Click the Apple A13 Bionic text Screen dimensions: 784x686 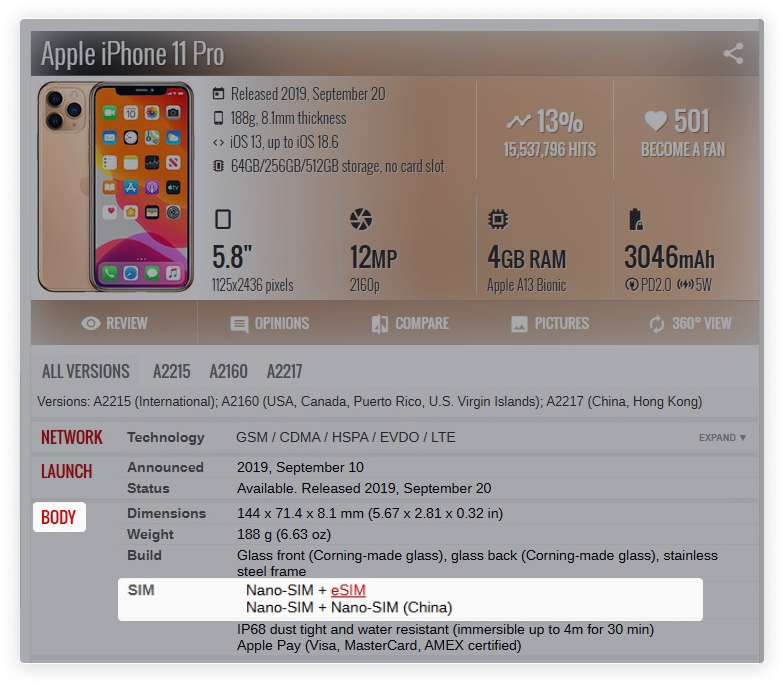526,285
